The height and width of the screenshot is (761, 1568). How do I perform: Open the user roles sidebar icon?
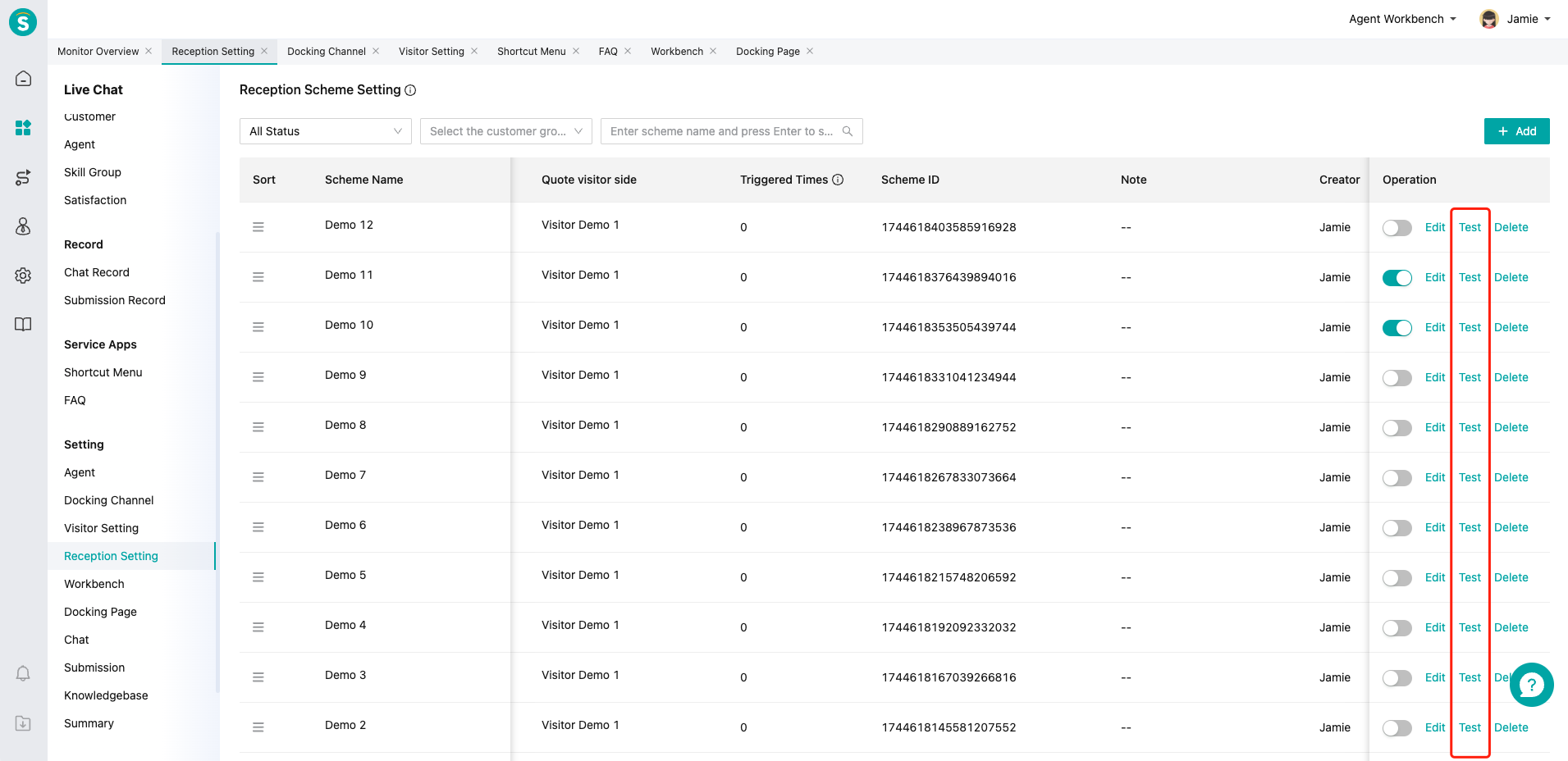pos(23,226)
